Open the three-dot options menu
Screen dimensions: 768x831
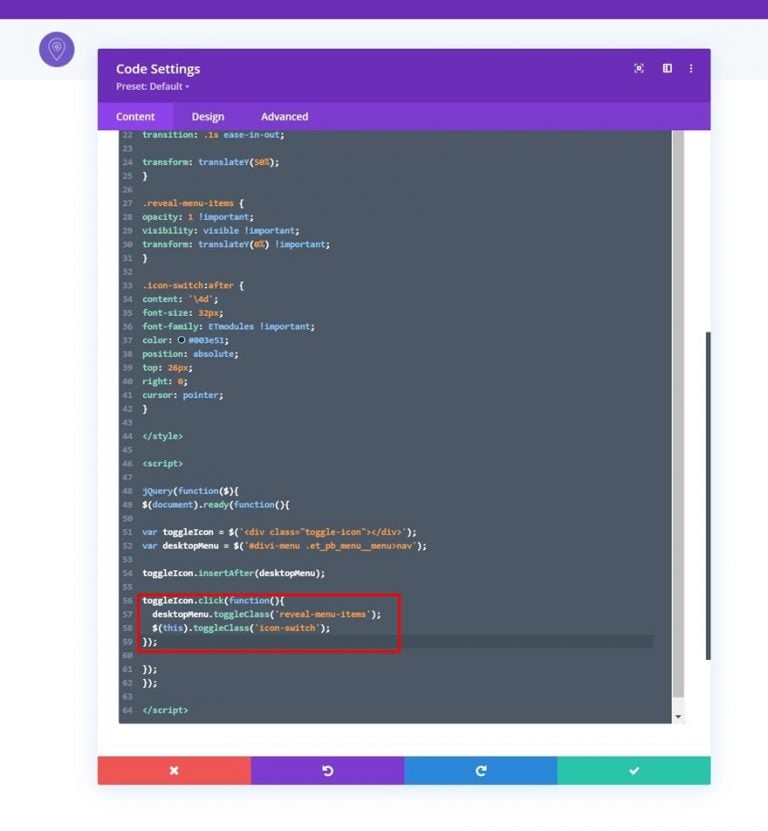[692, 68]
